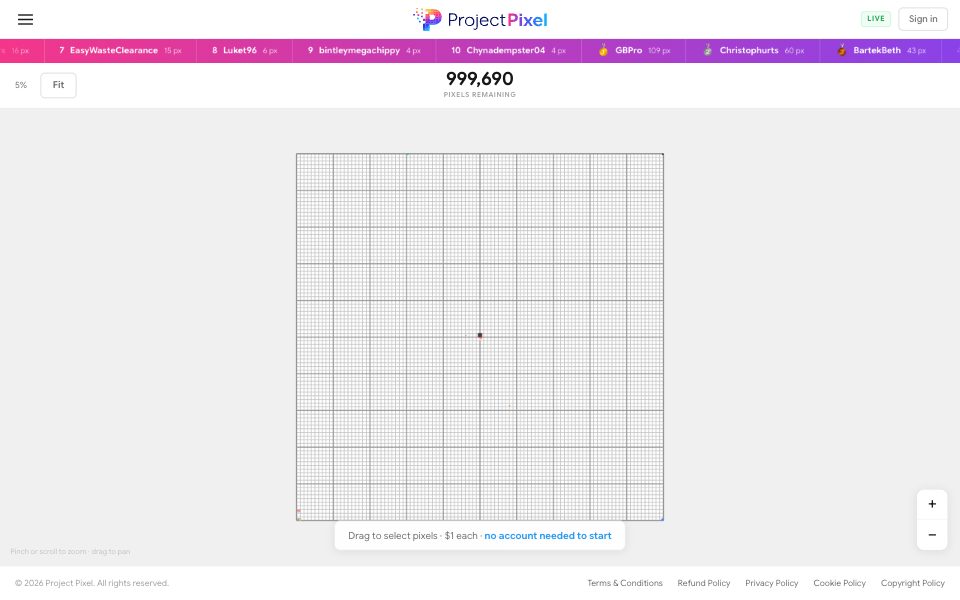Open Terms & Conditions
This screenshot has width=960, height=600.
tap(624, 583)
